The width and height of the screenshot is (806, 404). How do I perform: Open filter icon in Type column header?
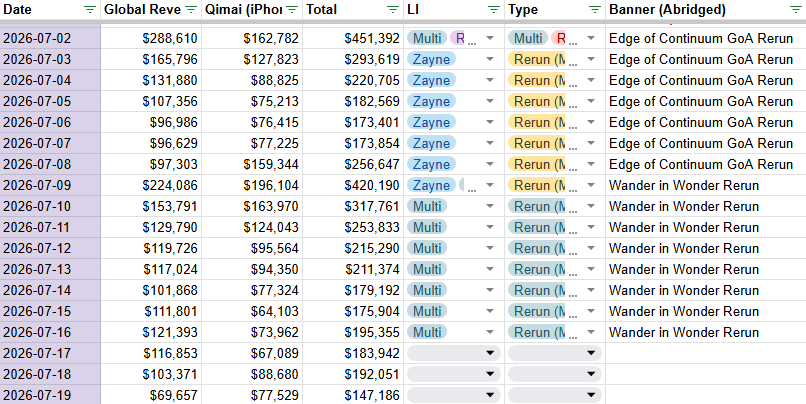click(595, 9)
